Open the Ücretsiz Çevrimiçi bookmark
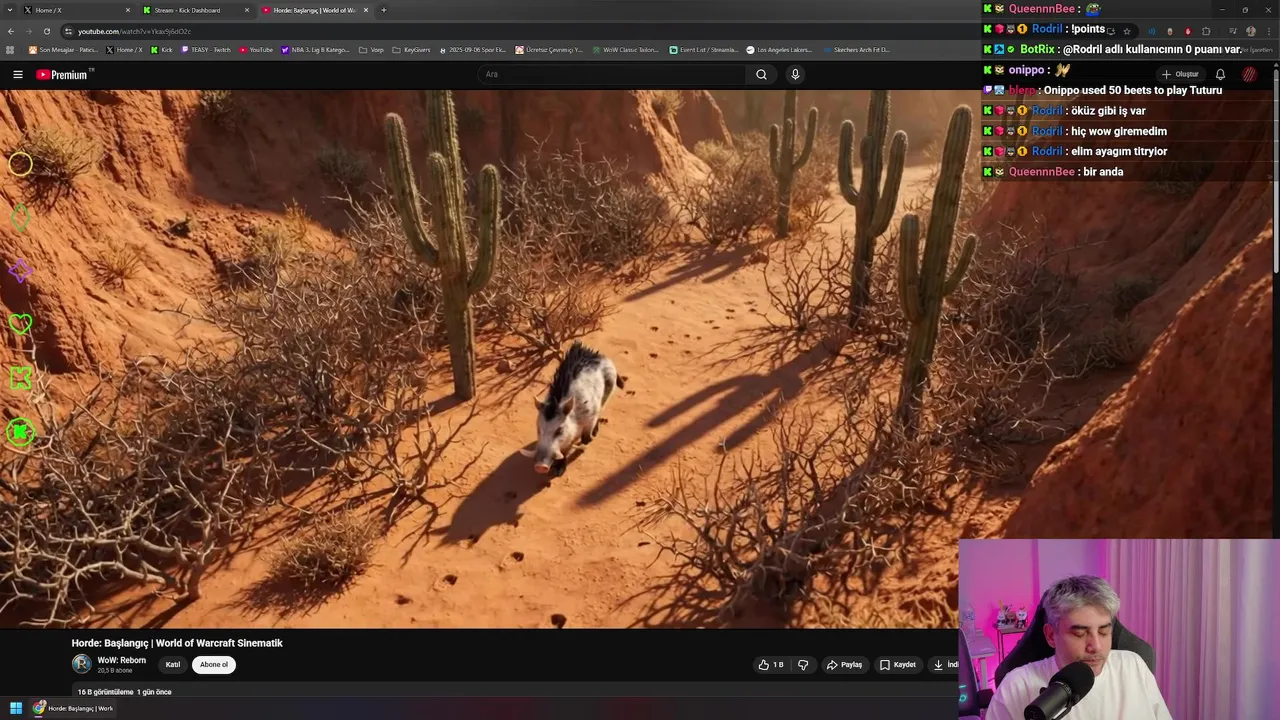This screenshot has width=1280, height=720. click(x=549, y=49)
